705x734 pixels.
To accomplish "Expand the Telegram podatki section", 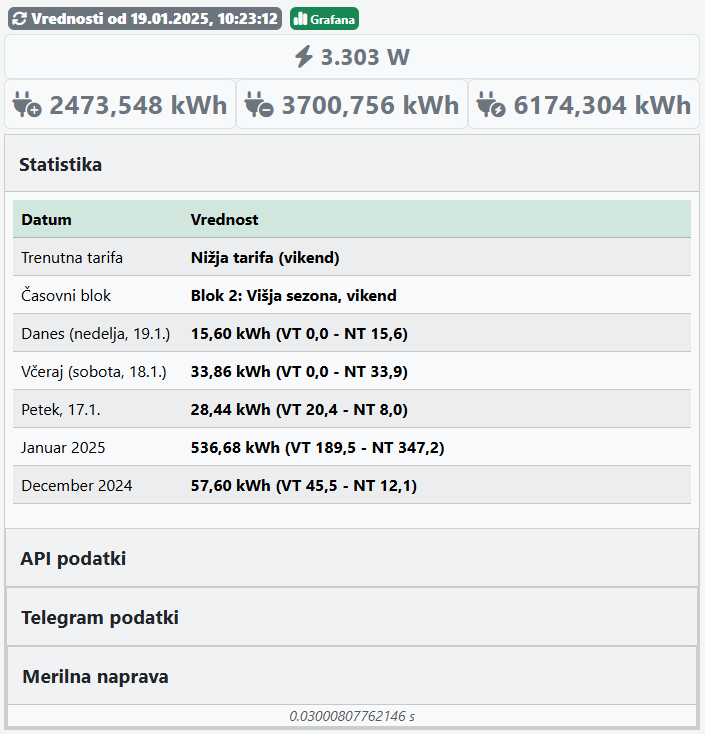I will pyautogui.click(x=352, y=617).
